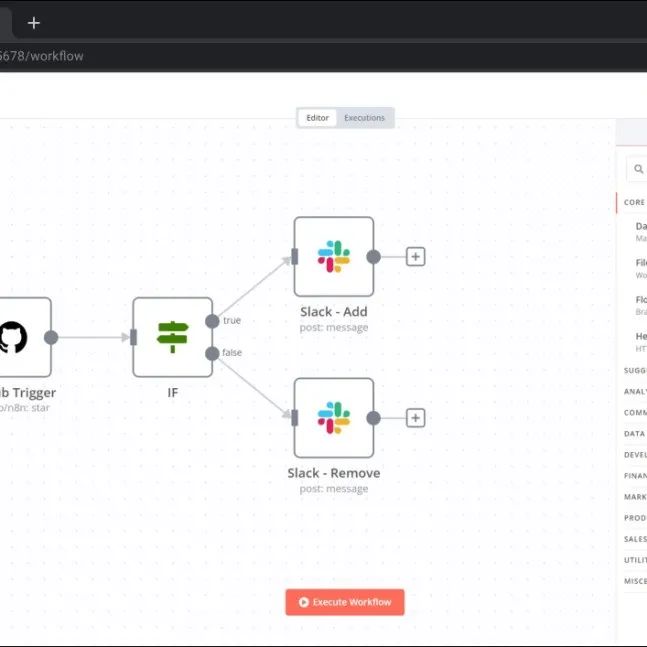The width and height of the screenshot is (647, 647).
Task: Run the workflow with Execute Workflow
Action: [345, 602]
